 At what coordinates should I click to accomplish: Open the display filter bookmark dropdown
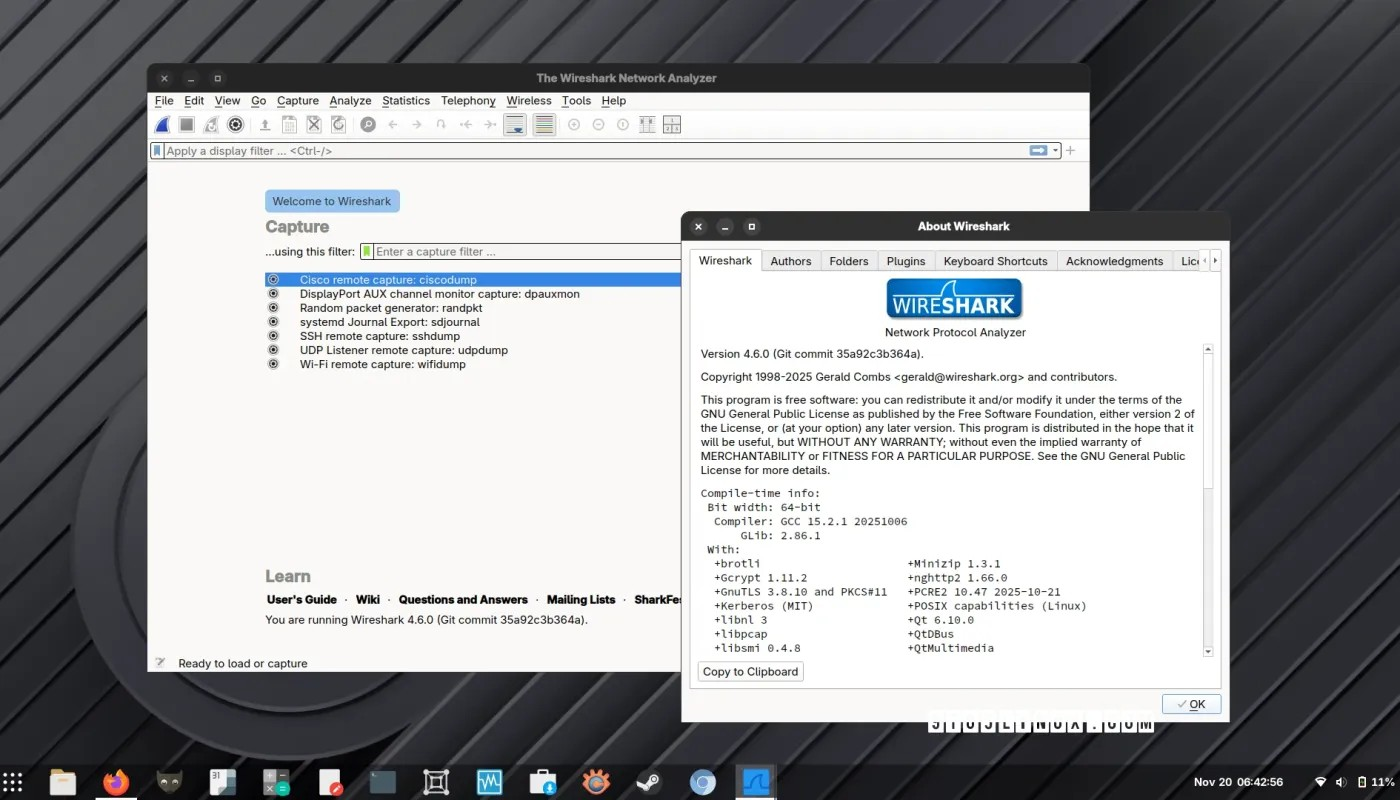pos(157,150)
